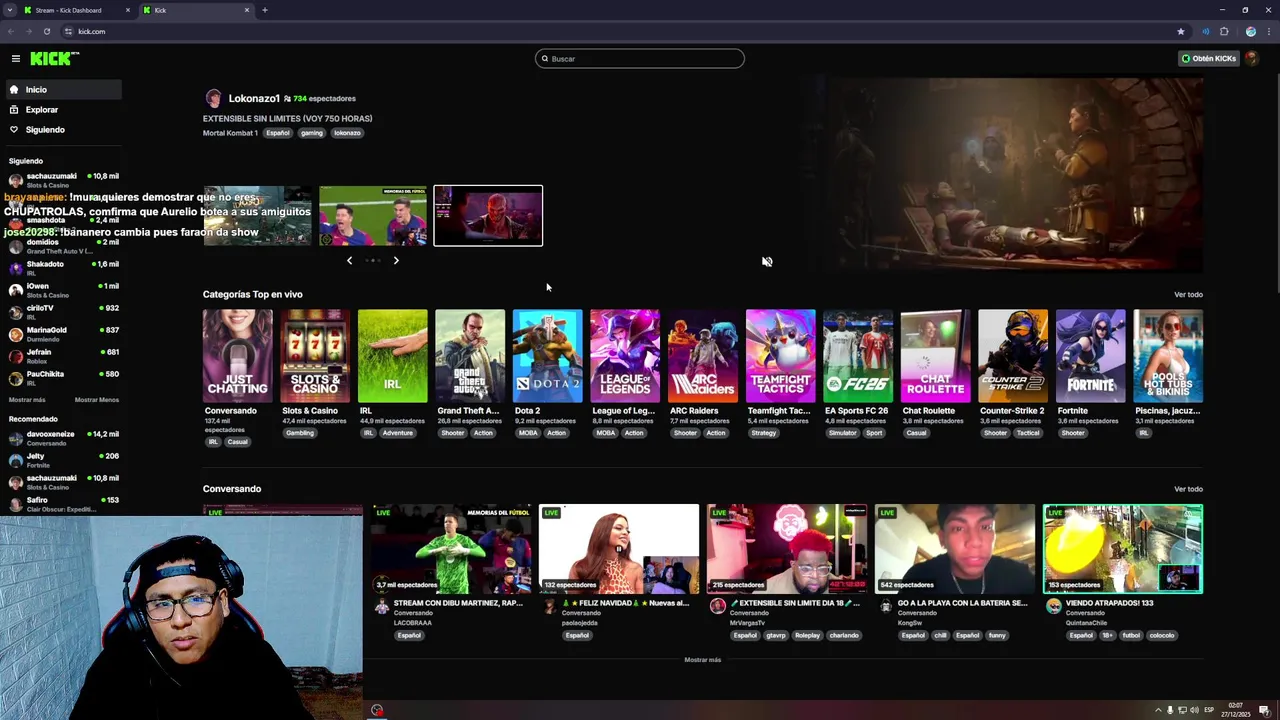Open the Just Chatting category card

coord(237,356)
